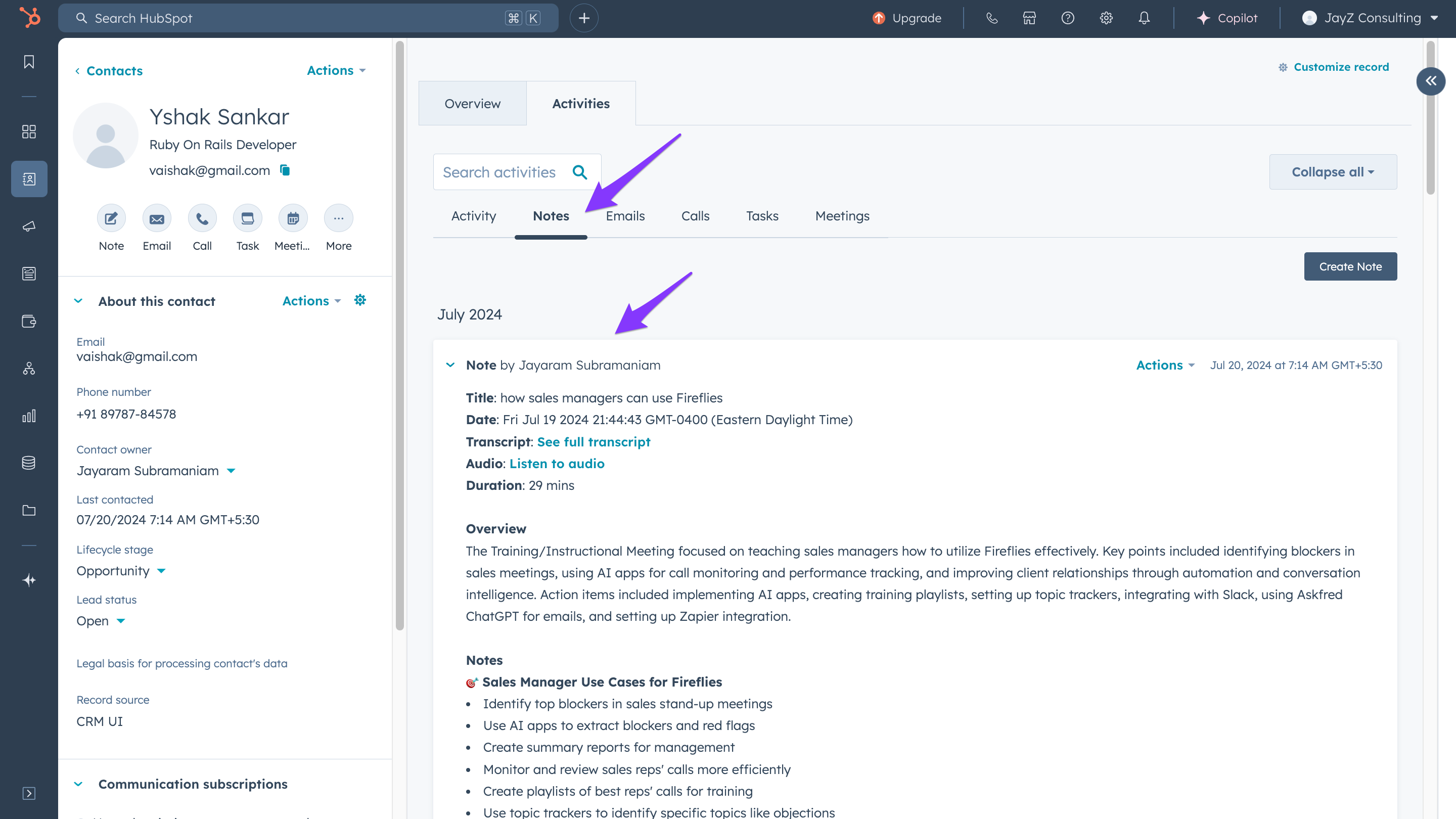Open the Automation workflows icon in the sidebar
Screen dimensions: 1456x819
click(29, 369)
